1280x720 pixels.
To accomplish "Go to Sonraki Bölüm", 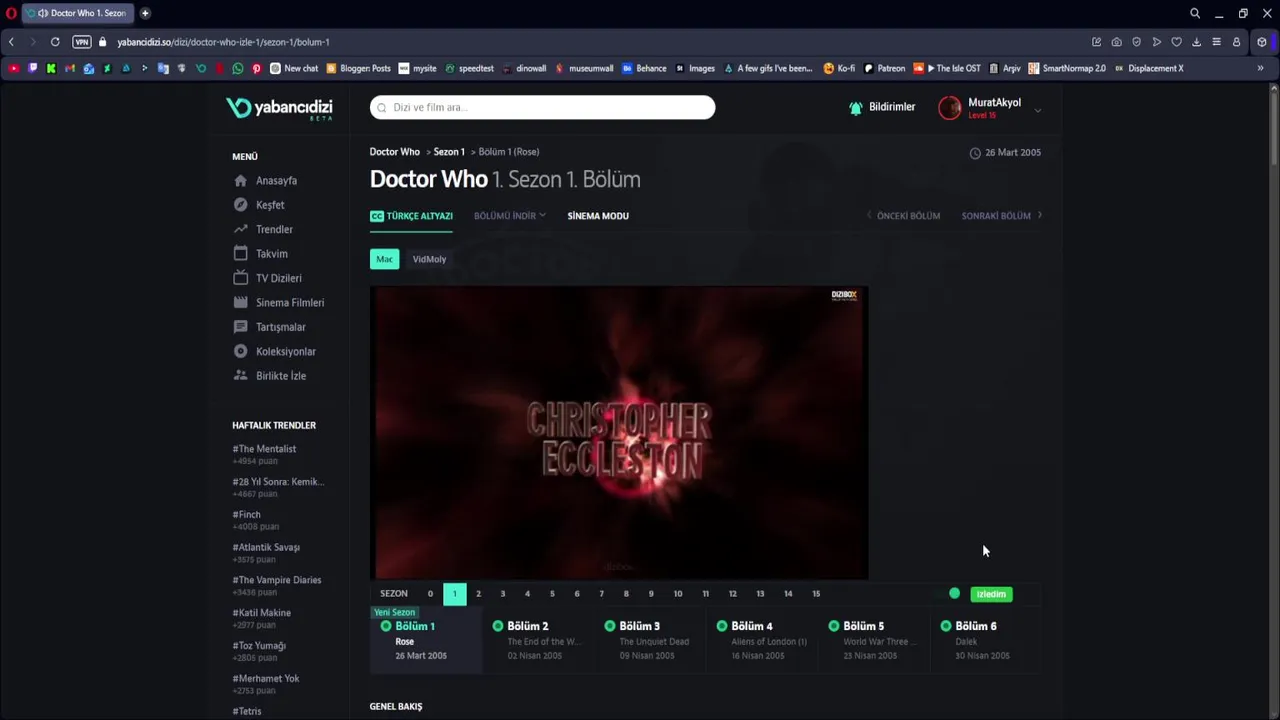I will [1002, 216].
